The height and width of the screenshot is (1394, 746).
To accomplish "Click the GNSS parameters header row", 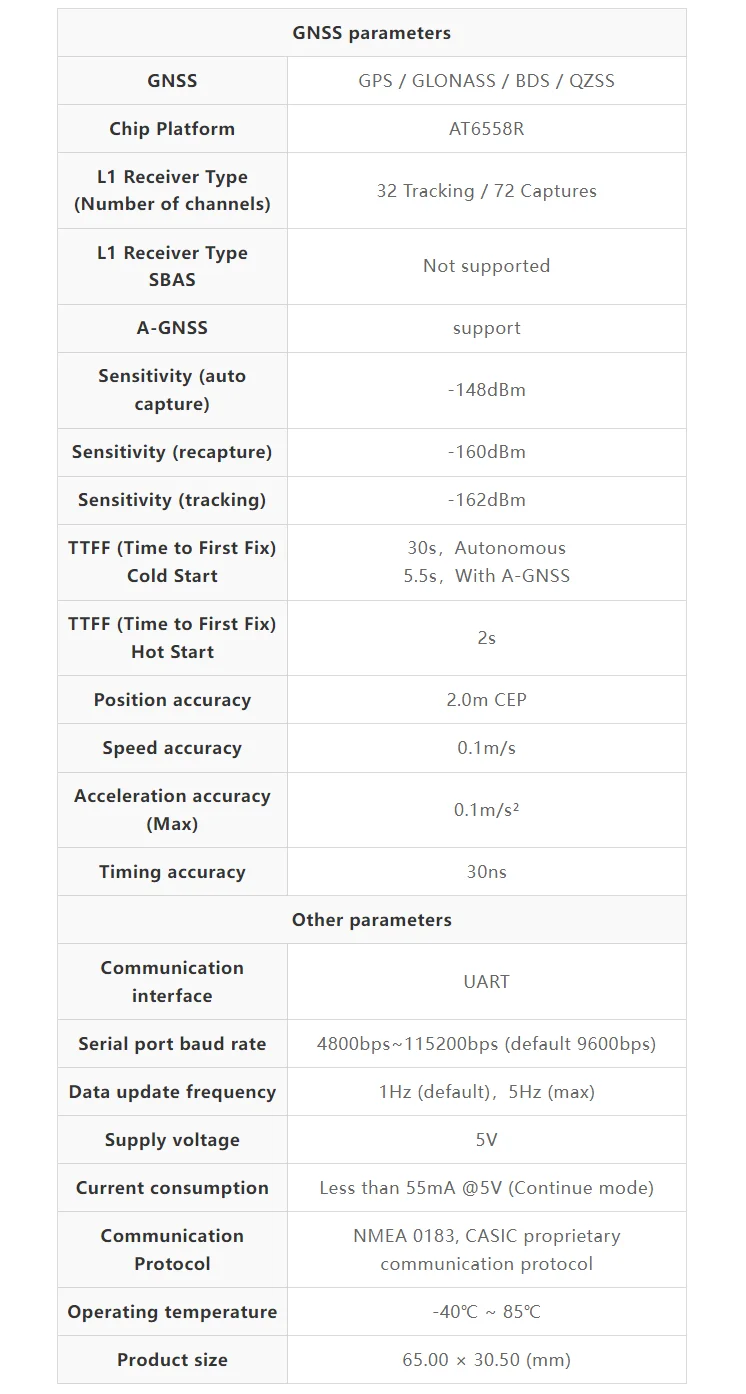I will click(x=371, y=33).
